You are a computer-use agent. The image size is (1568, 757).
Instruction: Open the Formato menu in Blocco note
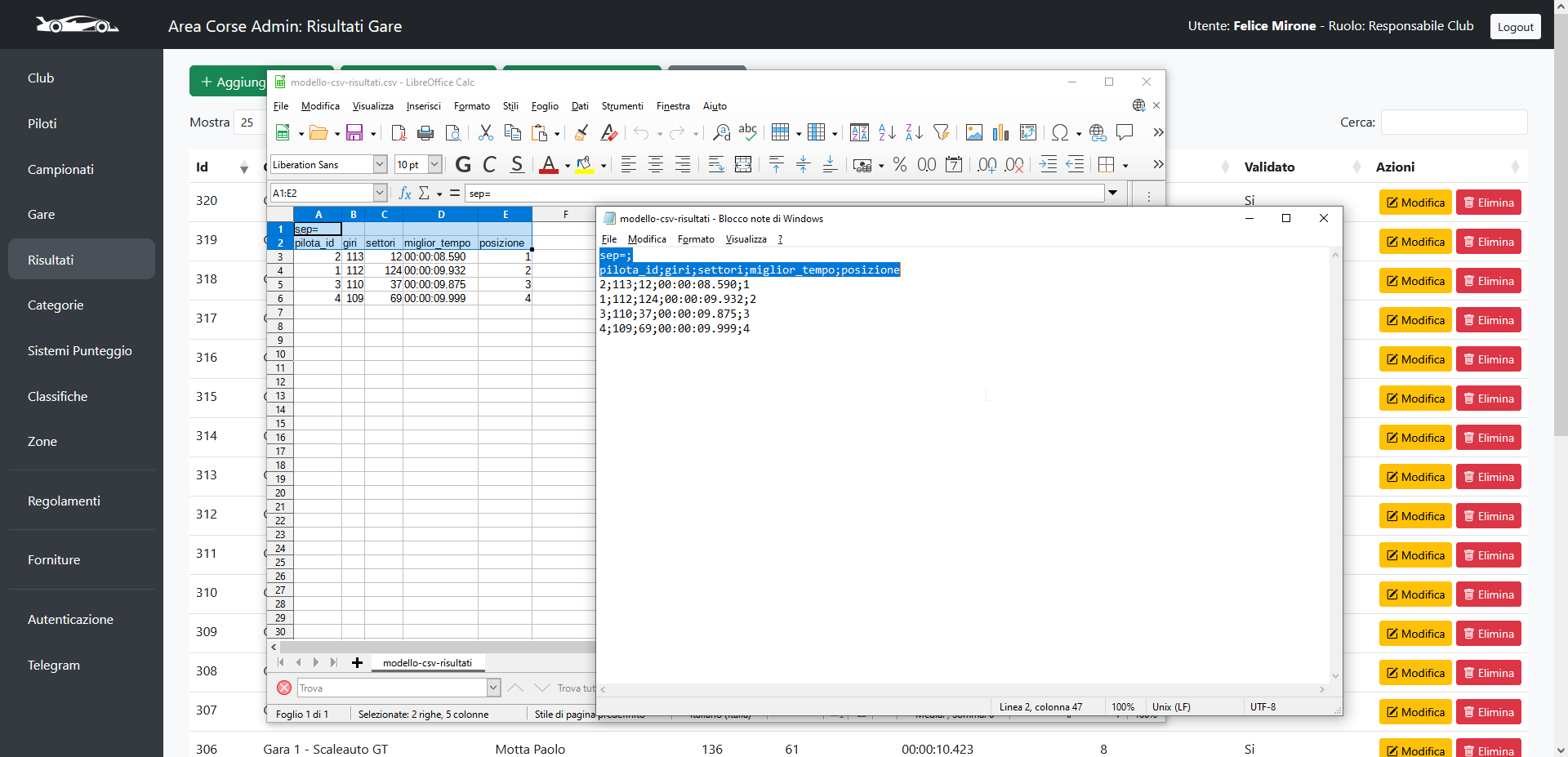(x=696, y=239)
